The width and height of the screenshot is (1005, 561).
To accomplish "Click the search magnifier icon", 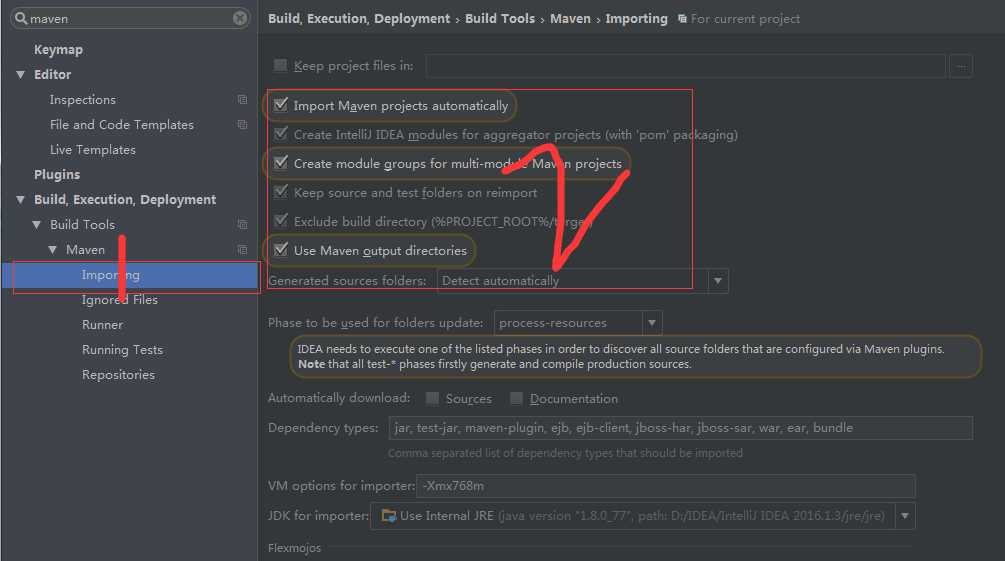I will pyautogui.click(x=21, y=18).
